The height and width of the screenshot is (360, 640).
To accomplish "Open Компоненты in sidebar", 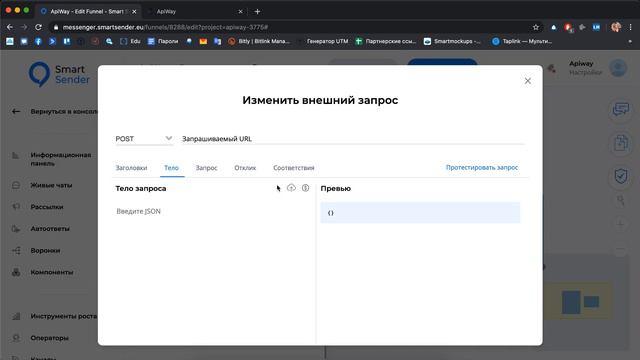I will click(51, 272).
